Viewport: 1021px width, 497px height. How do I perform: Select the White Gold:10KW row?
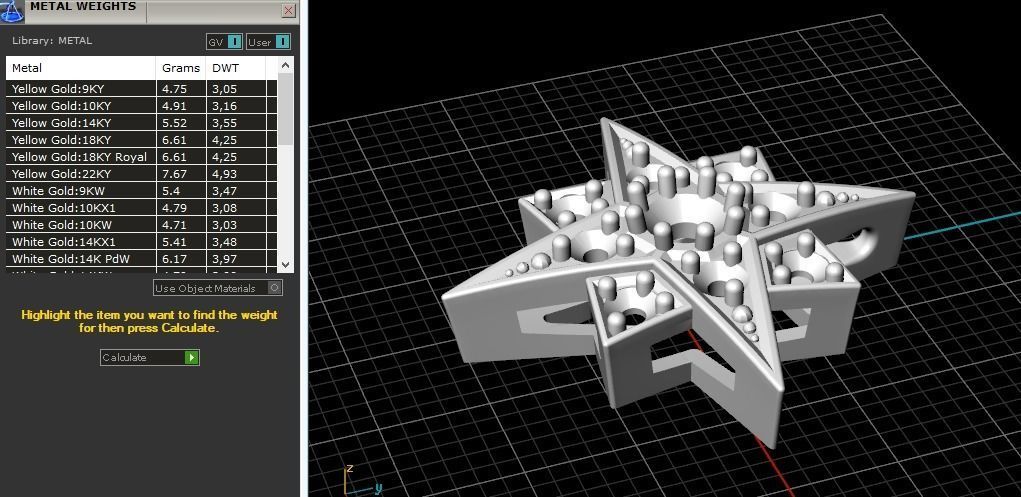pyautogui.click(x=141, y=225)
